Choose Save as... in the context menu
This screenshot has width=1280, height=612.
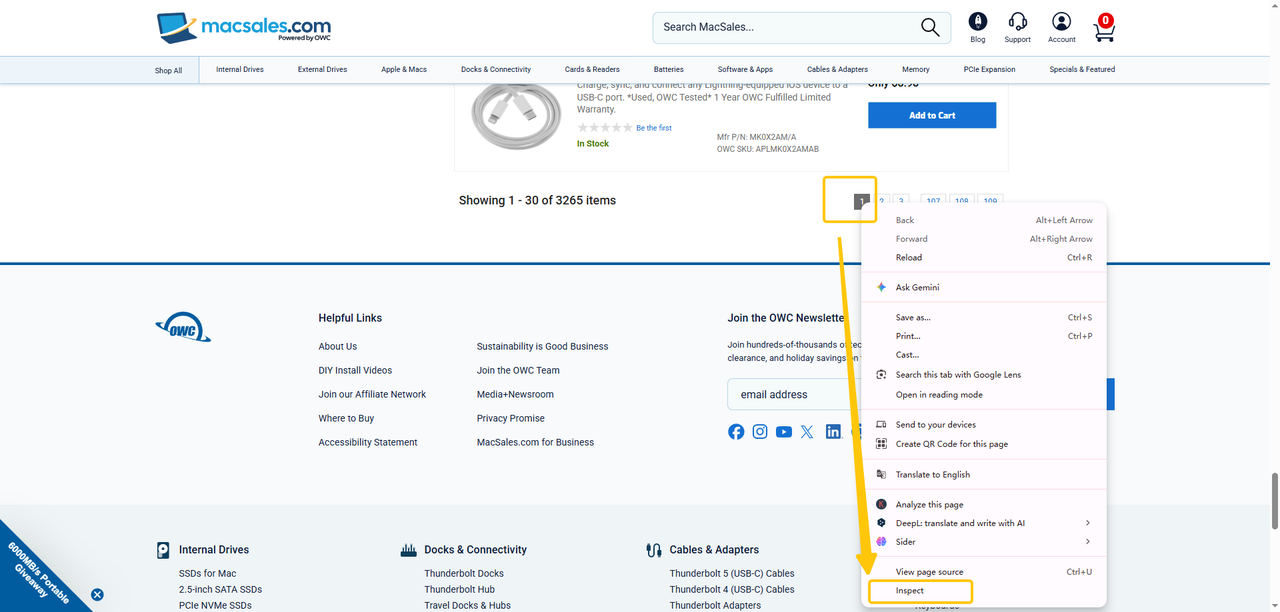[984, 318]
